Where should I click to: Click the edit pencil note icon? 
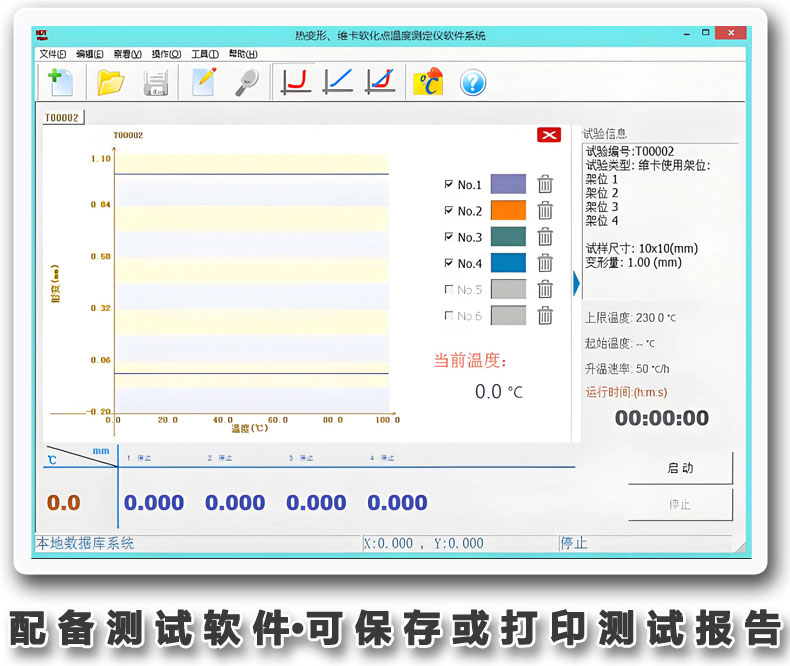click(x=205, y=82)
